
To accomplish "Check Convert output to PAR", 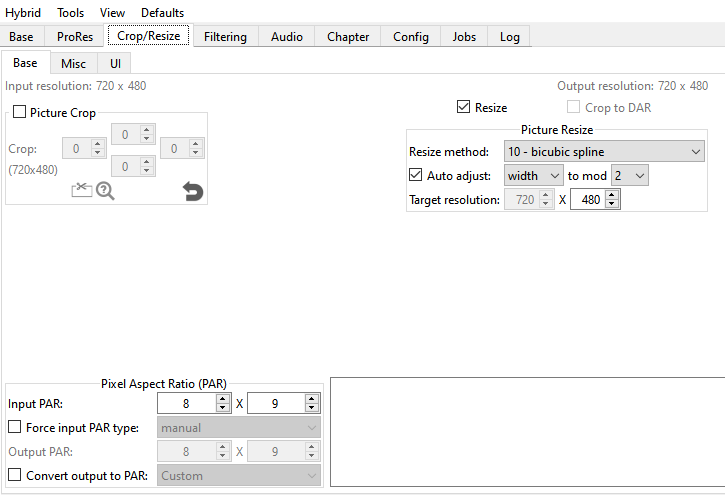I will [15, 476].
